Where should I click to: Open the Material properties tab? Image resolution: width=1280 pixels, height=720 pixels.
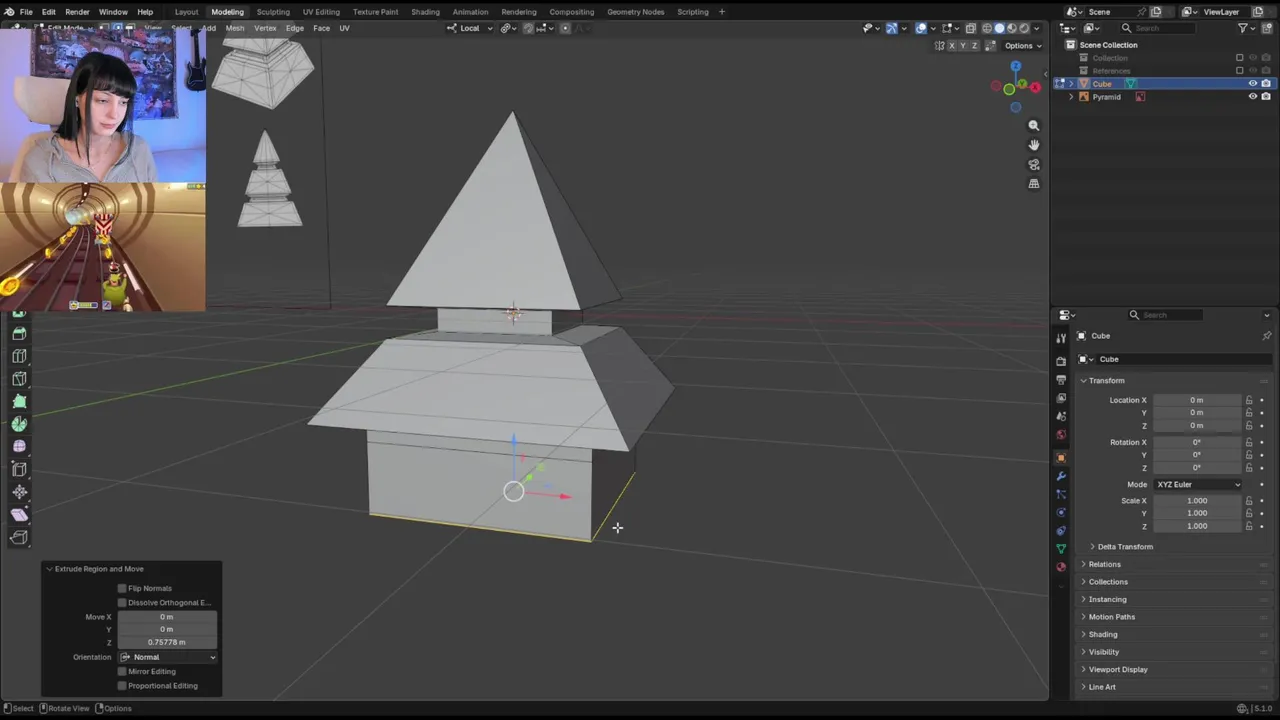pos(1061,567)
